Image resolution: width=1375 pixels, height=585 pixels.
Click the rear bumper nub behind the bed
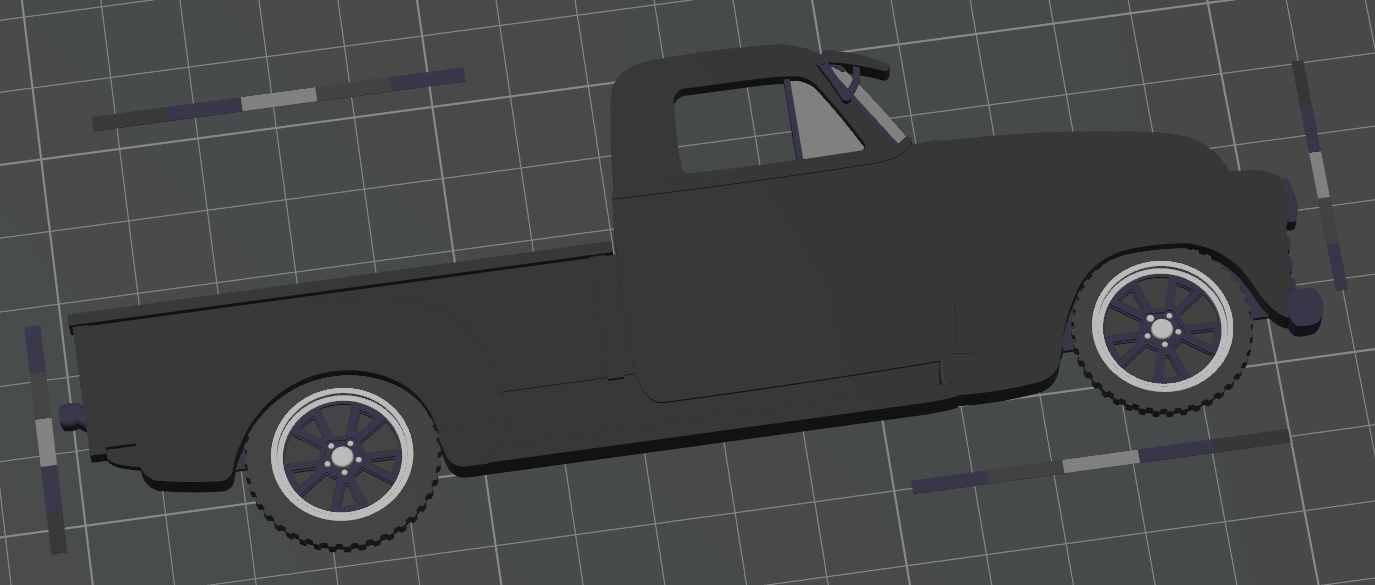coord(71,416)
